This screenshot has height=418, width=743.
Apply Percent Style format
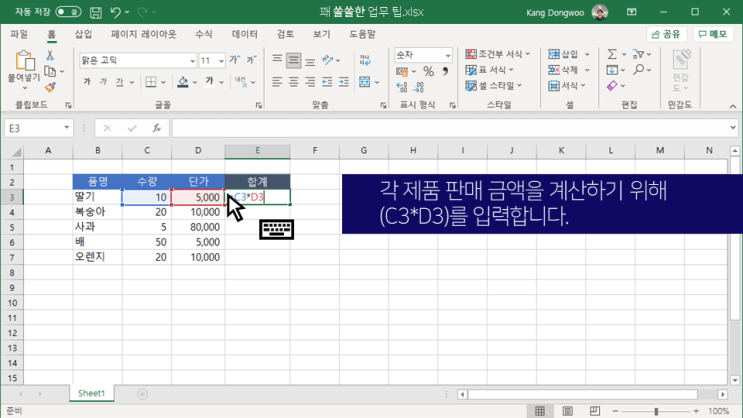point(428,72)
